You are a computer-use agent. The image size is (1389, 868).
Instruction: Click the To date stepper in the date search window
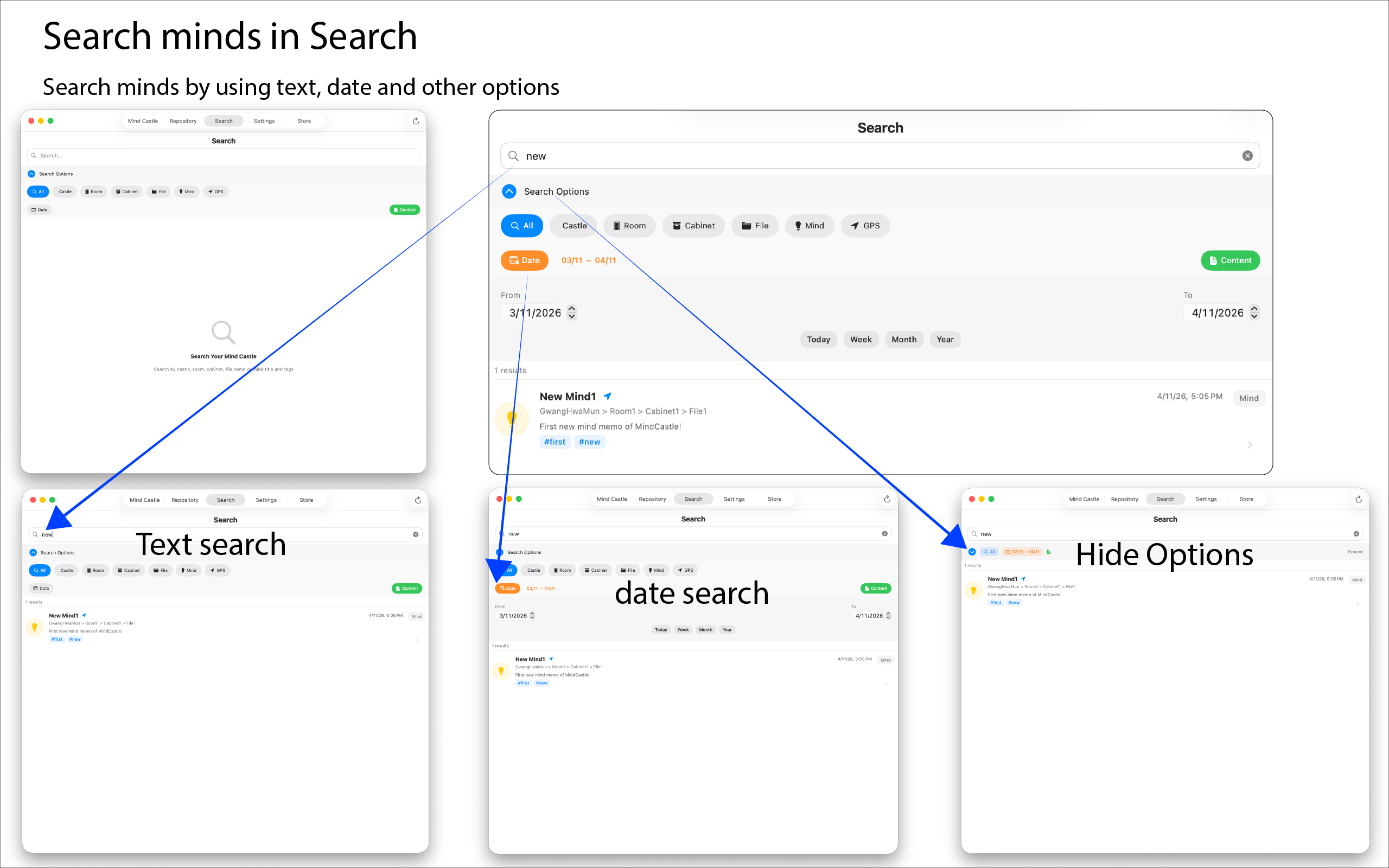click(x=888, y=615)
